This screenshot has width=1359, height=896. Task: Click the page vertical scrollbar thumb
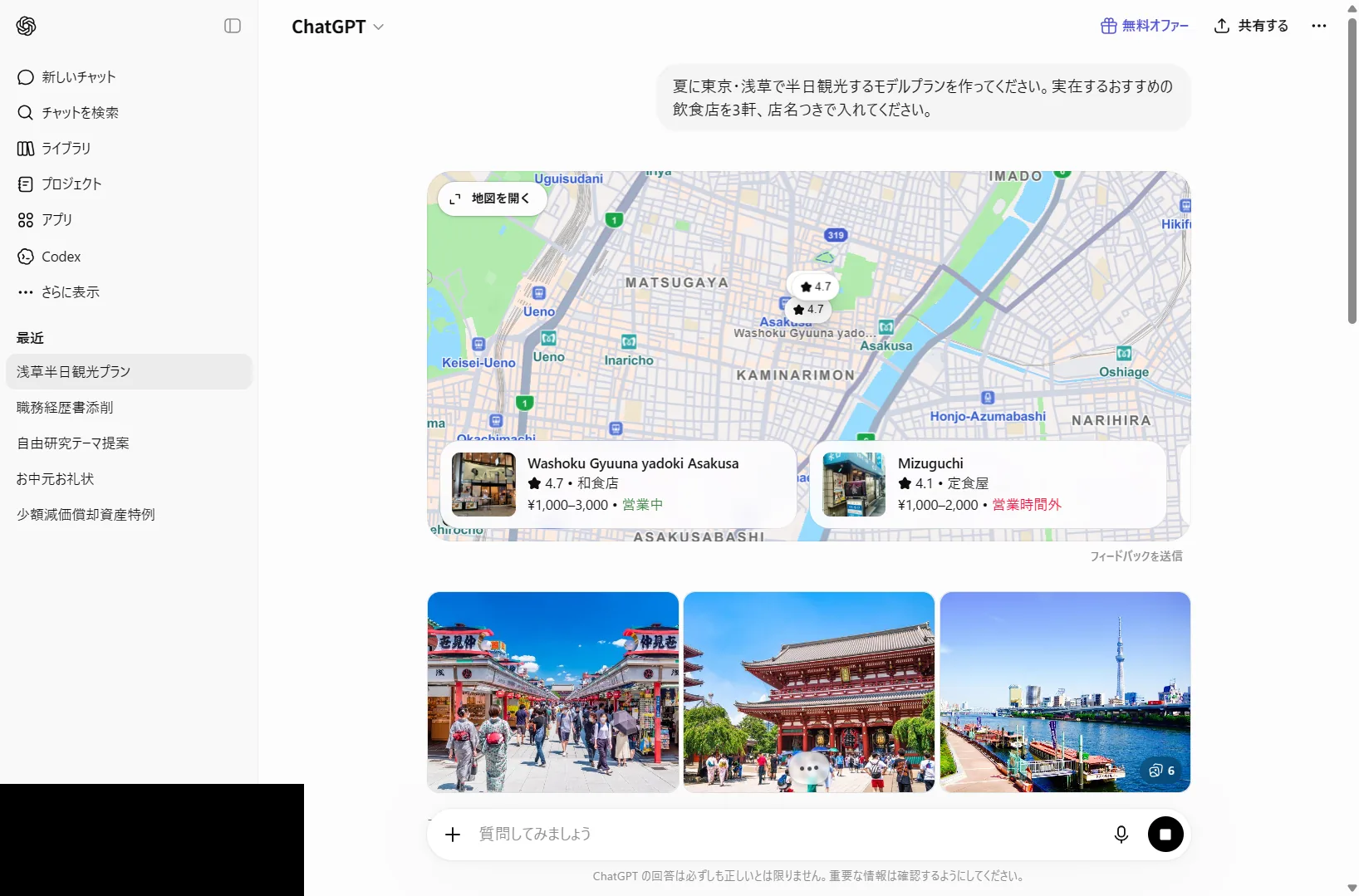[x=1352, y=170]
